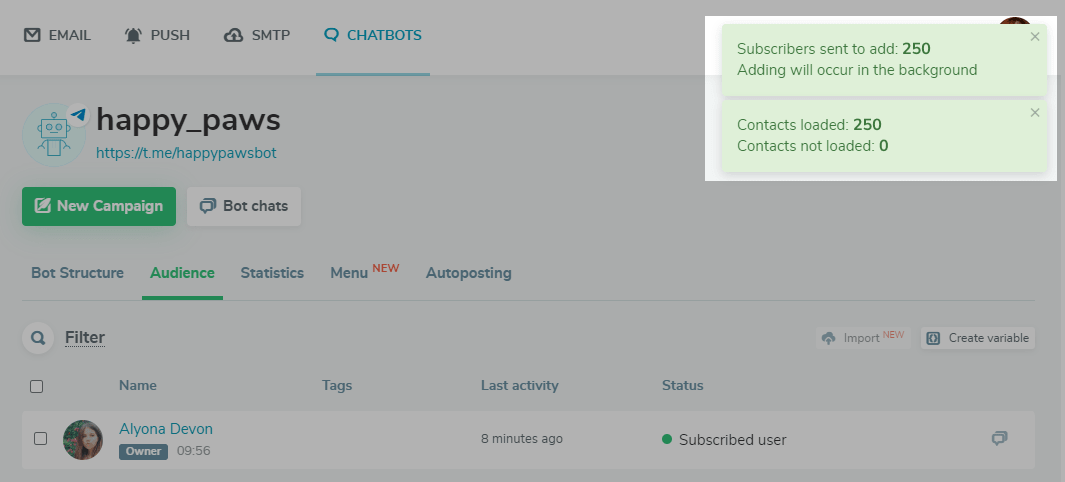Viewport: 1065px width, 482px height.
Task: Click the search magnifier icon beside Filter
Action: [38, 338]
